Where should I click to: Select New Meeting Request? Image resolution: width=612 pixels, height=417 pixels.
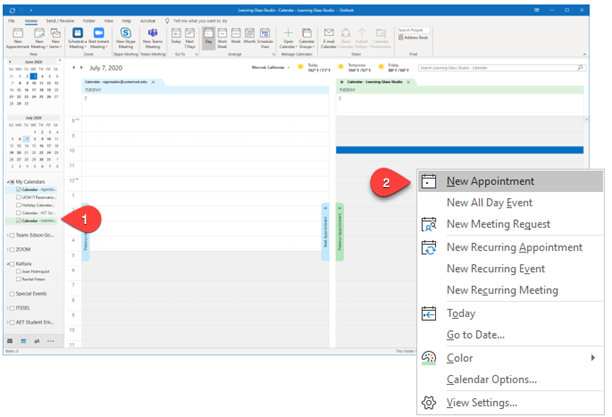pyautogui.click(x=511, y=224)
